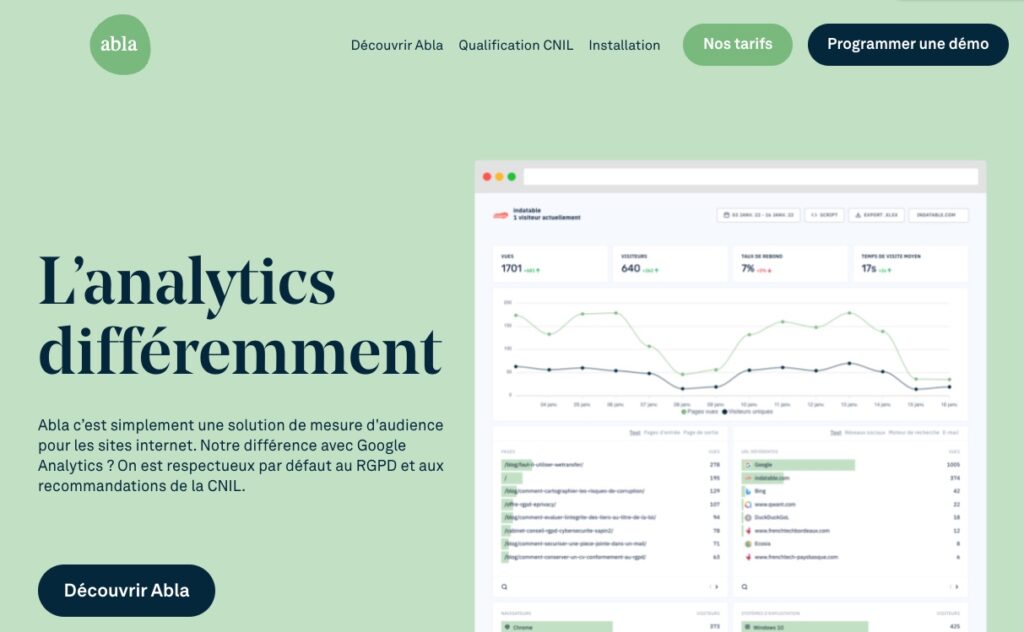
Task: Click the icon beside www.frenchtechbordeaux.com
Action: 748,531
